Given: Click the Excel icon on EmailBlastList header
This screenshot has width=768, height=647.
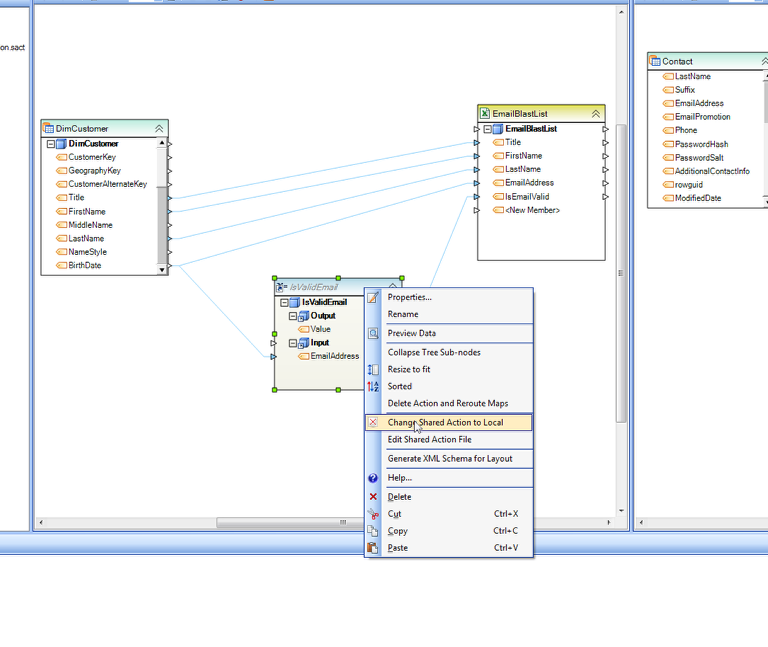Looking at the screenshot, I should (x=485, y=114).
